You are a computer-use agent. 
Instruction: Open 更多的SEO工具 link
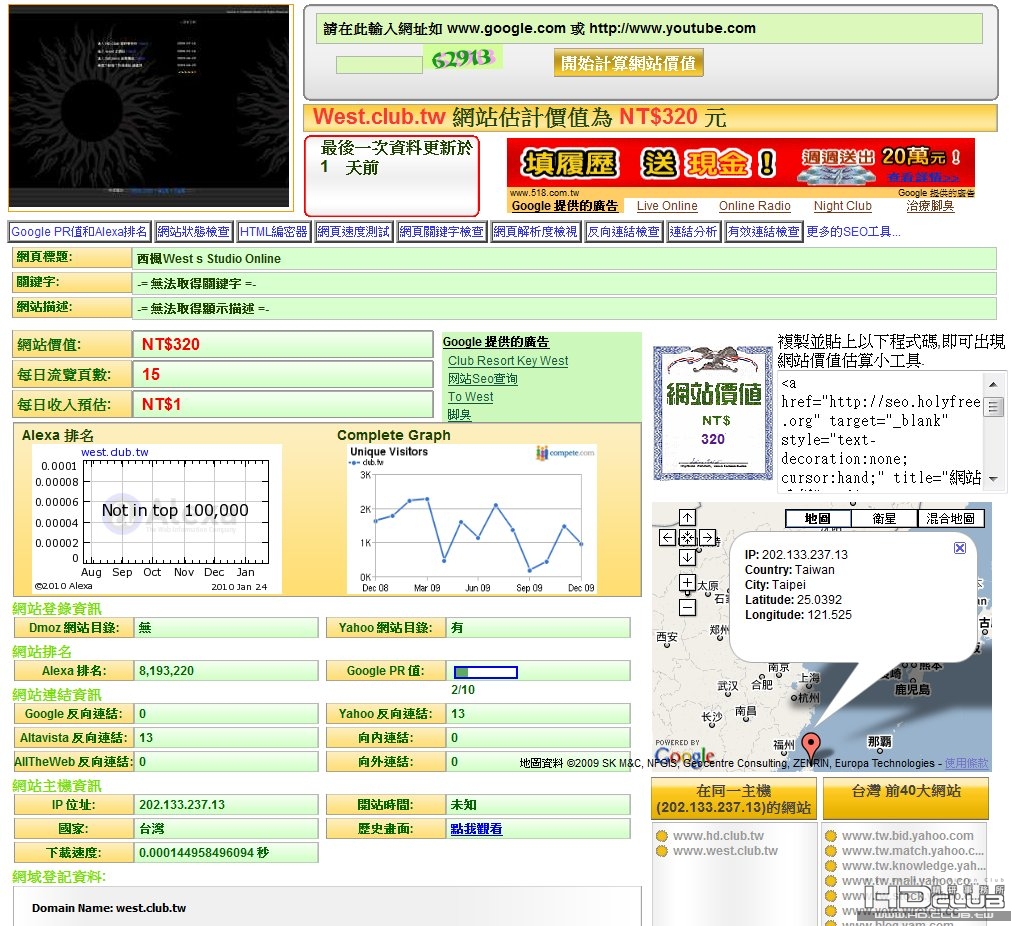tap(853, 231)
